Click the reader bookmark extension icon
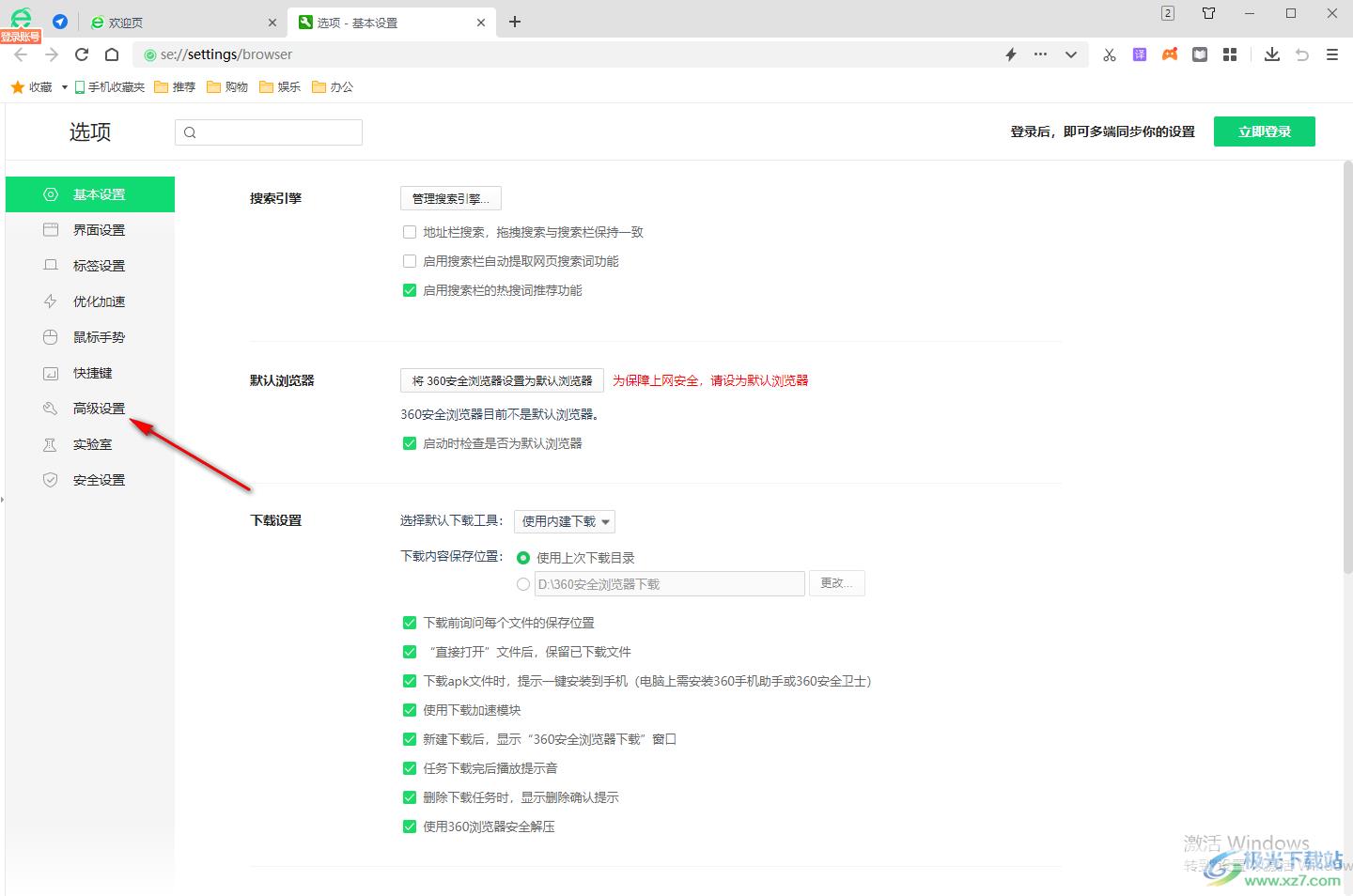Screen dimensions: 1353x896 pos(1200,54)
